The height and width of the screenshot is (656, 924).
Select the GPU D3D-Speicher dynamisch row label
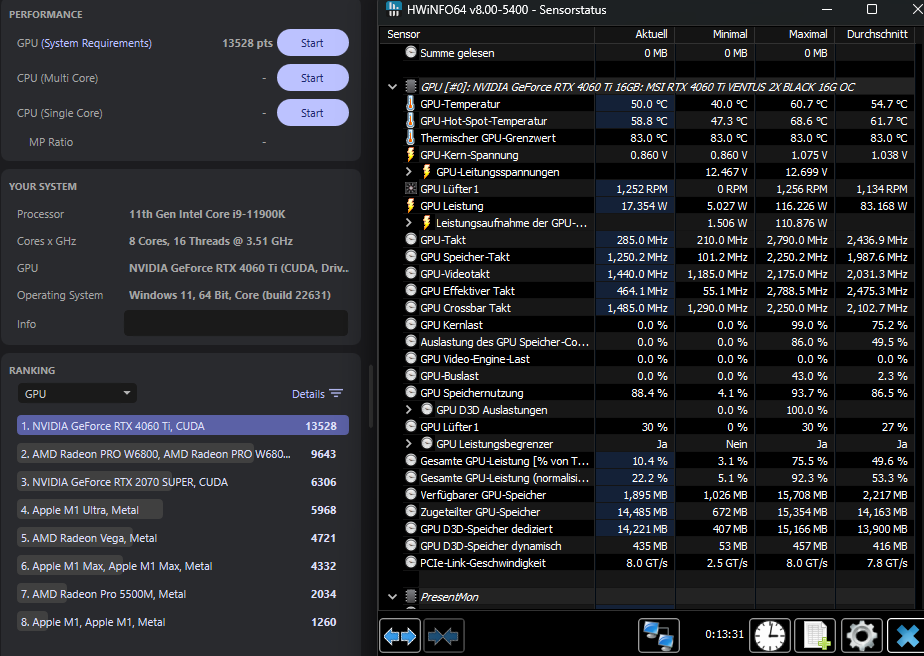(x=491, y=546)
